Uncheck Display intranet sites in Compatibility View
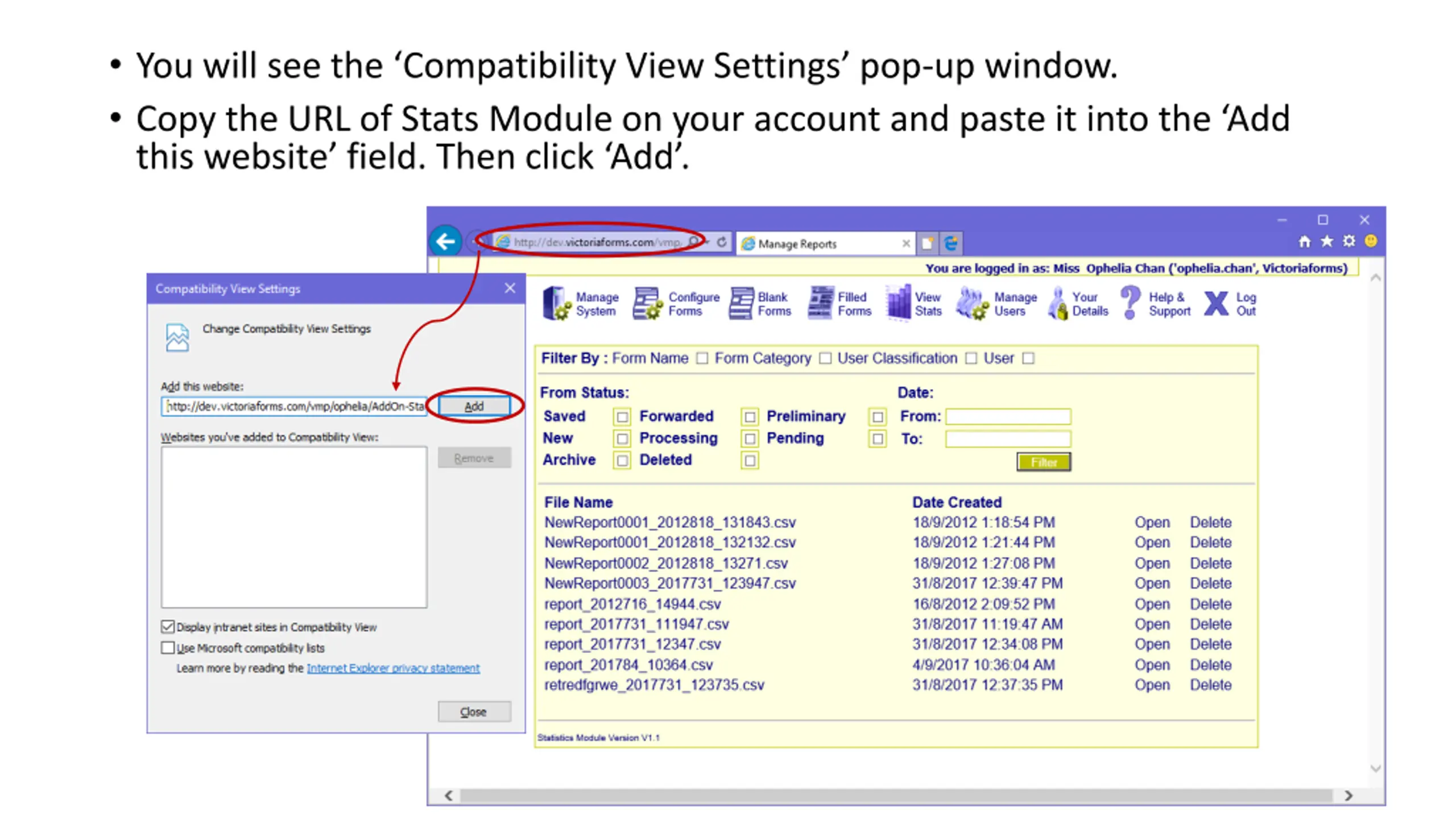Image resolution: width=1456 pixels, height=819 pixels. click(x=167, y=627)
